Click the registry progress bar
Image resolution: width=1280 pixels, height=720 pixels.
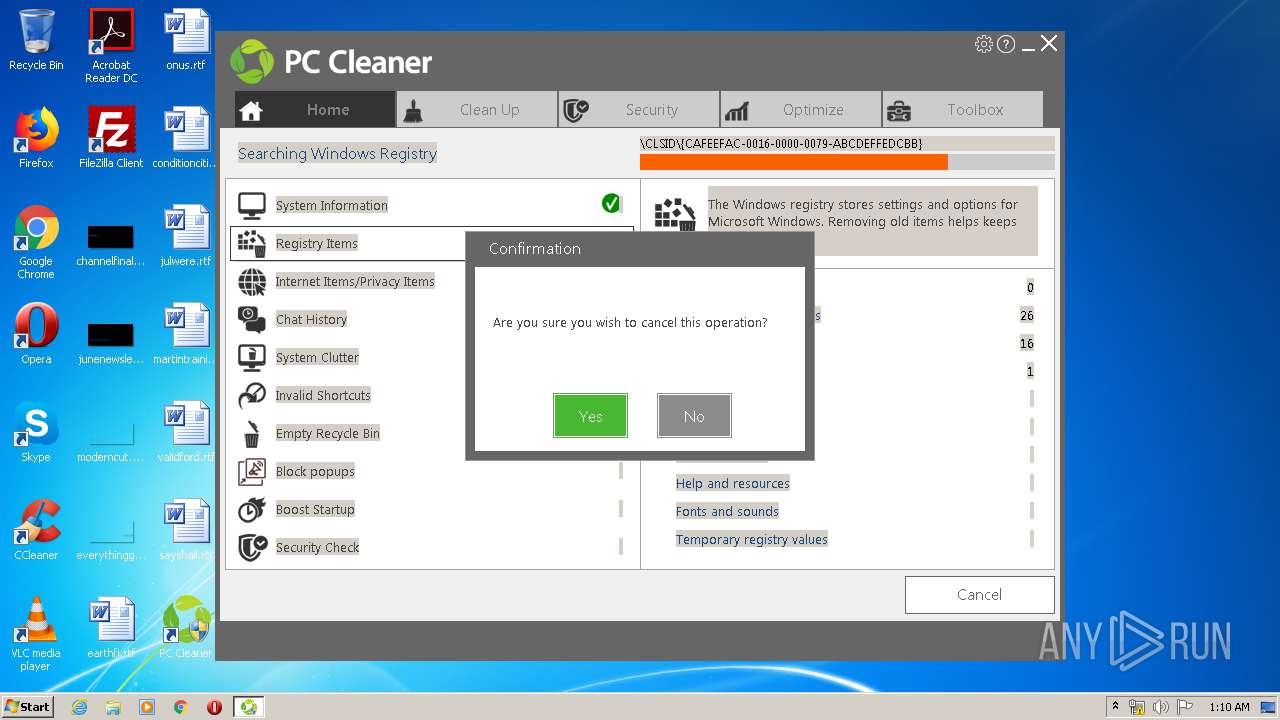coord(847,162)
